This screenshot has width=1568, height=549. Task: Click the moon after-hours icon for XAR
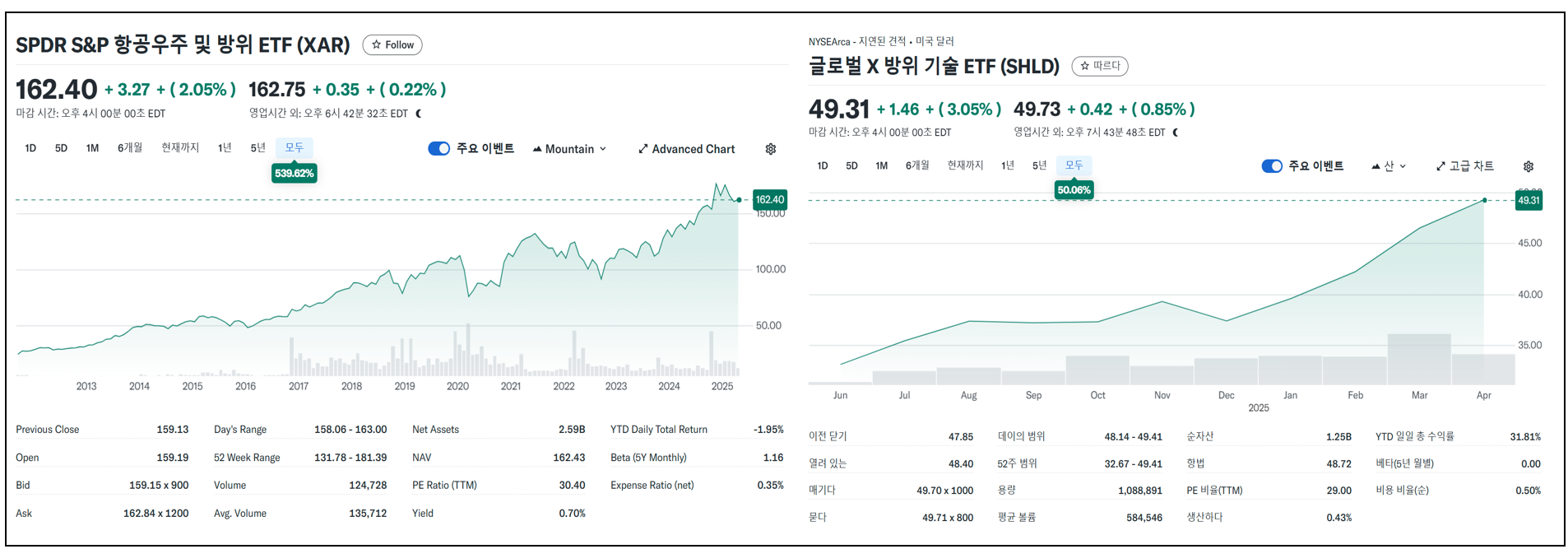pyautogui.click(x=419, y=114)
